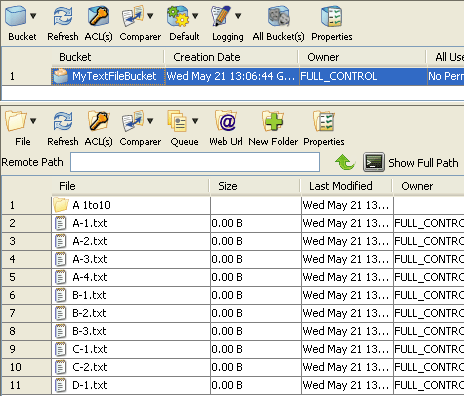
Task: Click the bucket's creation date cell
Action: (232, 76)
